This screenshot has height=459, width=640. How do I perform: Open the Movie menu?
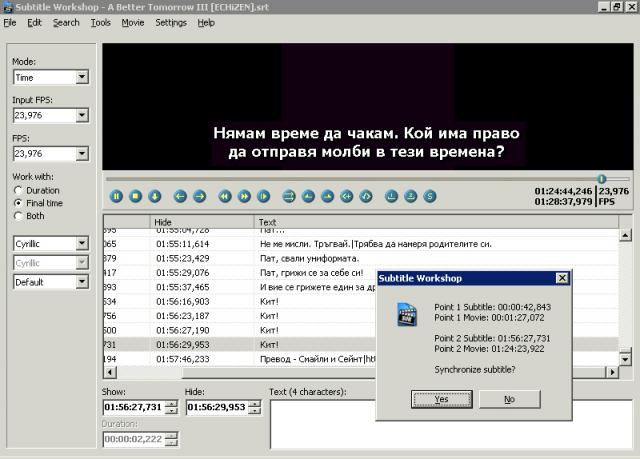[x=133, y=23]
